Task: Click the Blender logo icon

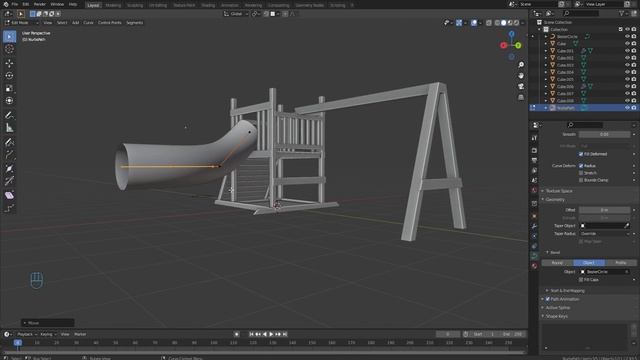Action: click(x=6, y=4)
